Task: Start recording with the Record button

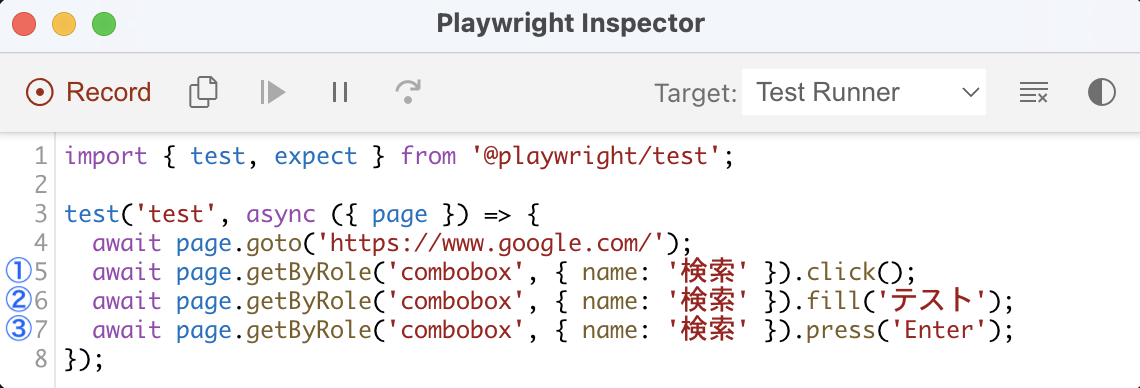Action: pos(88,92)
